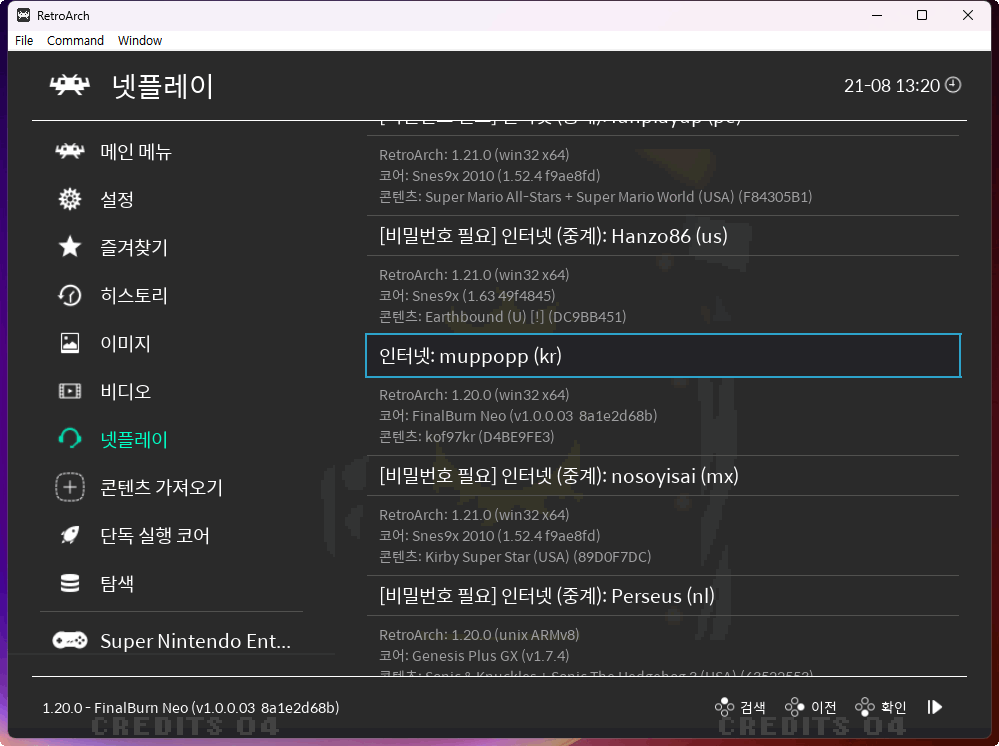999x746 pixels.
Task: Click the Super Nintendo gamepad icon
Action: [x=70, y=640]
